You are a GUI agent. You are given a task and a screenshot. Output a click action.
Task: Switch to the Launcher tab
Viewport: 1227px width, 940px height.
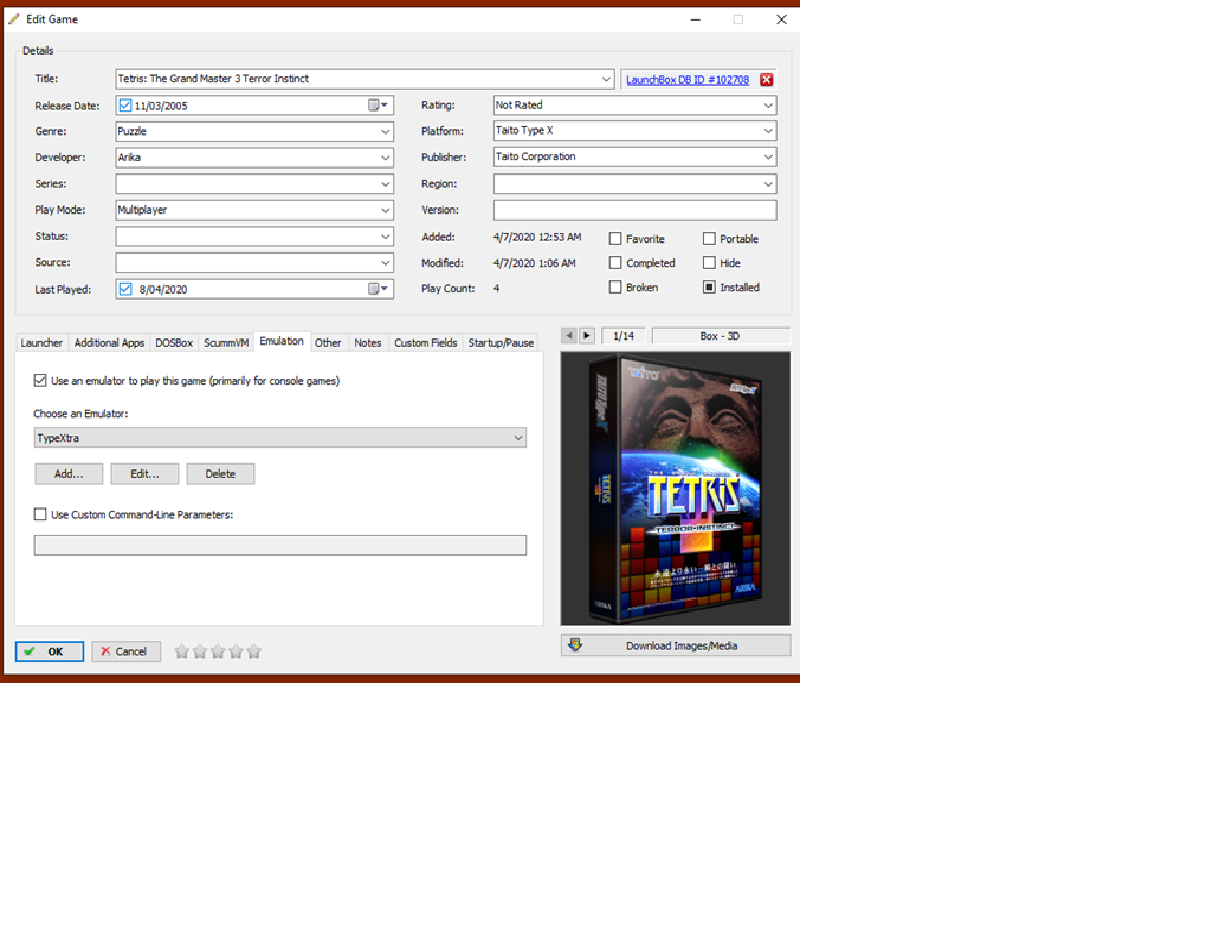(42, 343)
